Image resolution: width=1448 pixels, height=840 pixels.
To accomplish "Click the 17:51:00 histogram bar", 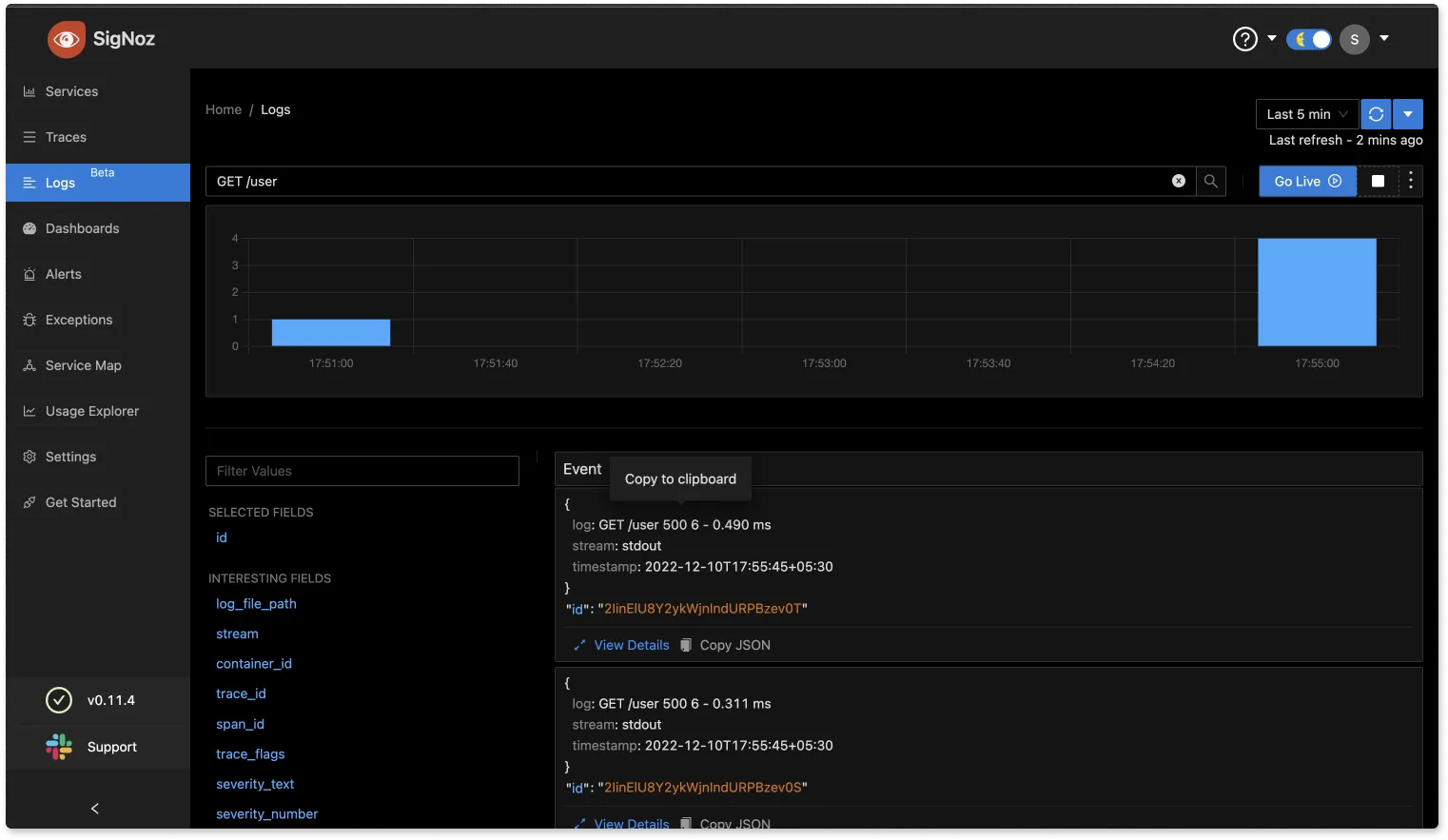I will pos(331,333).
